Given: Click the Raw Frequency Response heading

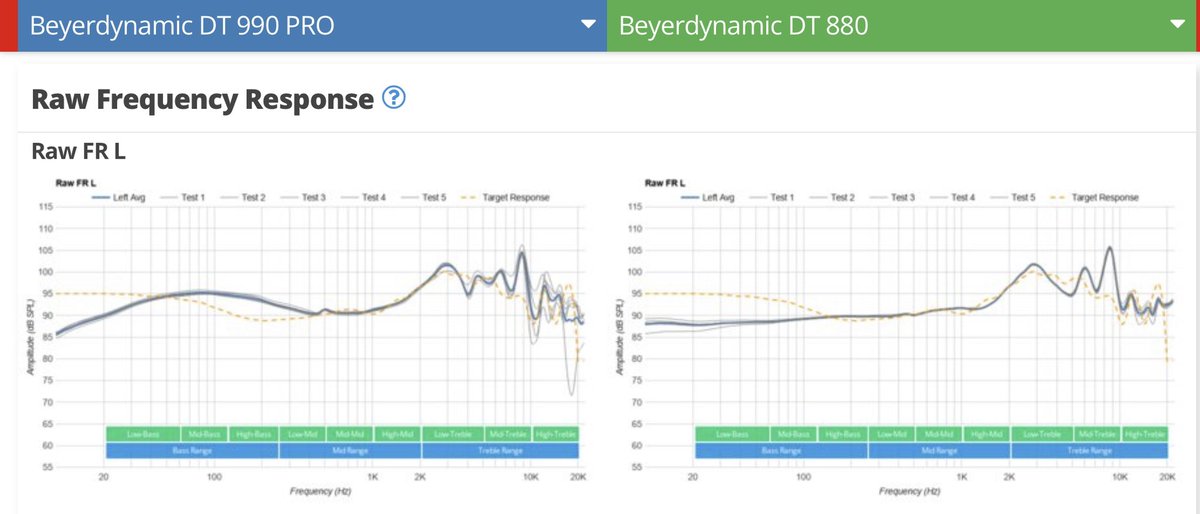Looking at the screenshot, I should click(203, 99).
